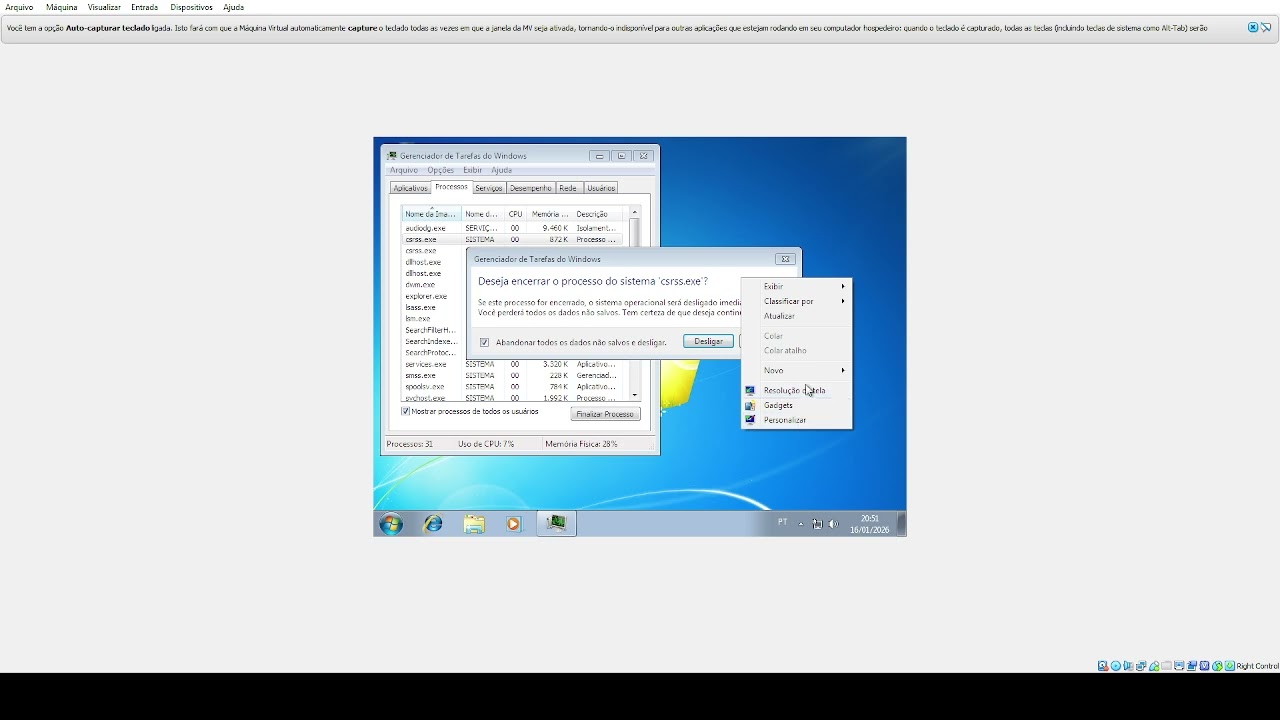Open the Rede tab
Image resolution: width=1280 pixels, height=720 pixels.
[568, 188]
